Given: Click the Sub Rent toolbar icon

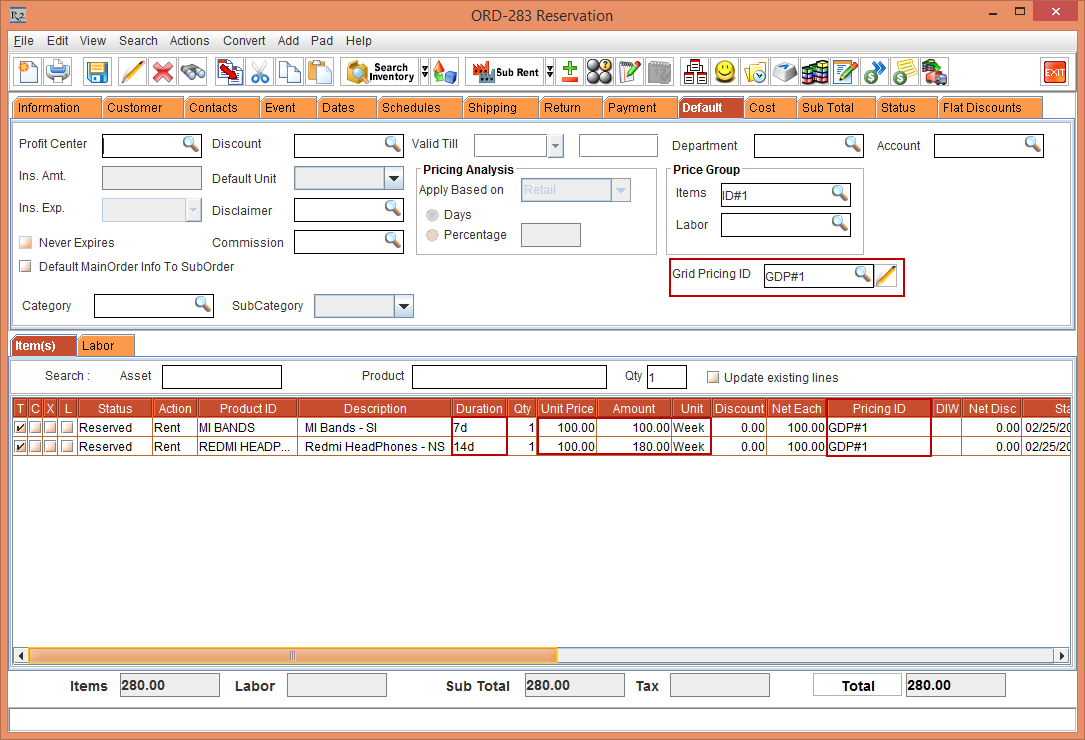Looking at the screenshot, I should [505, 71].
